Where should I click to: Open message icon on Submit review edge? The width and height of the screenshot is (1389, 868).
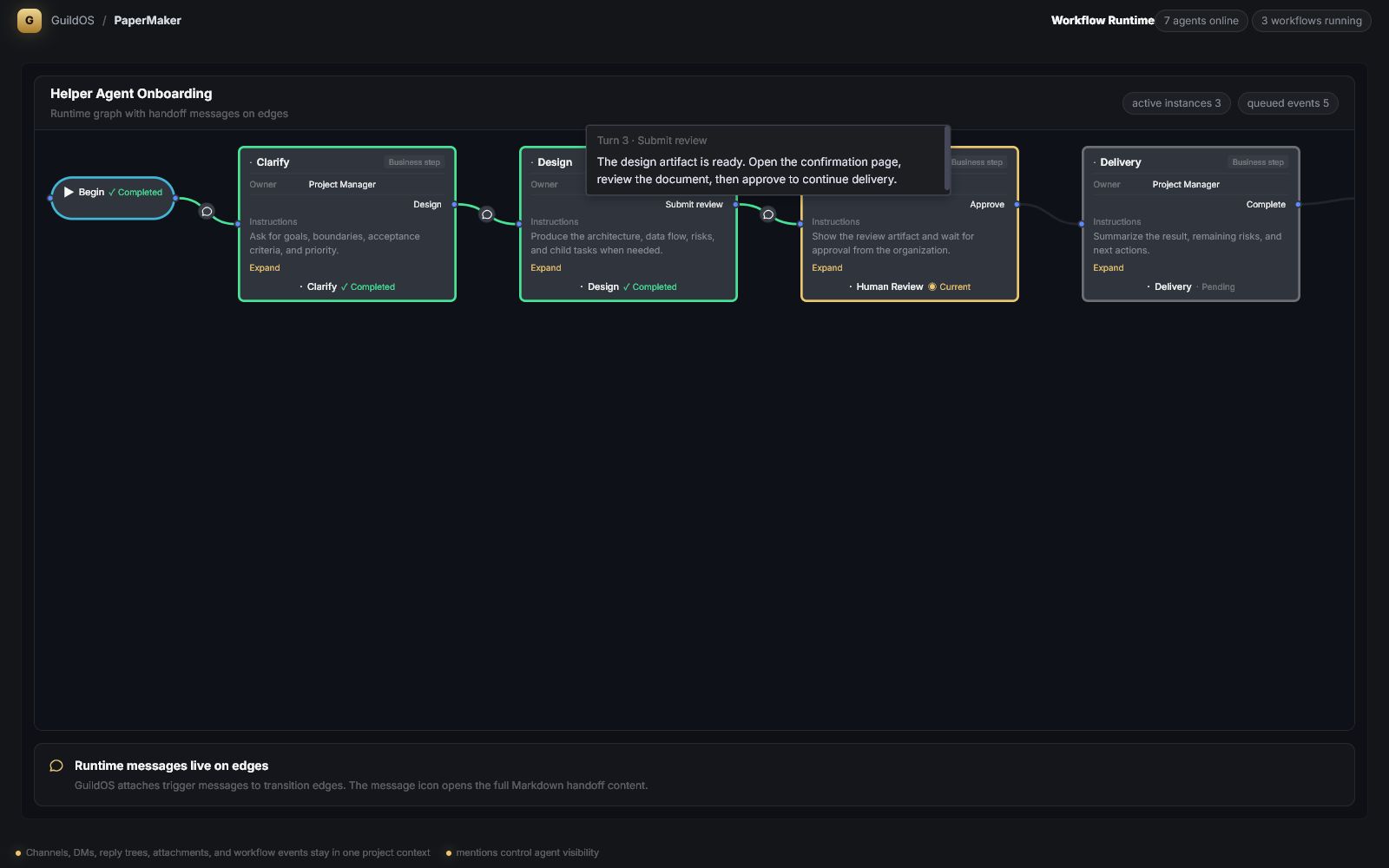(768, 214)
